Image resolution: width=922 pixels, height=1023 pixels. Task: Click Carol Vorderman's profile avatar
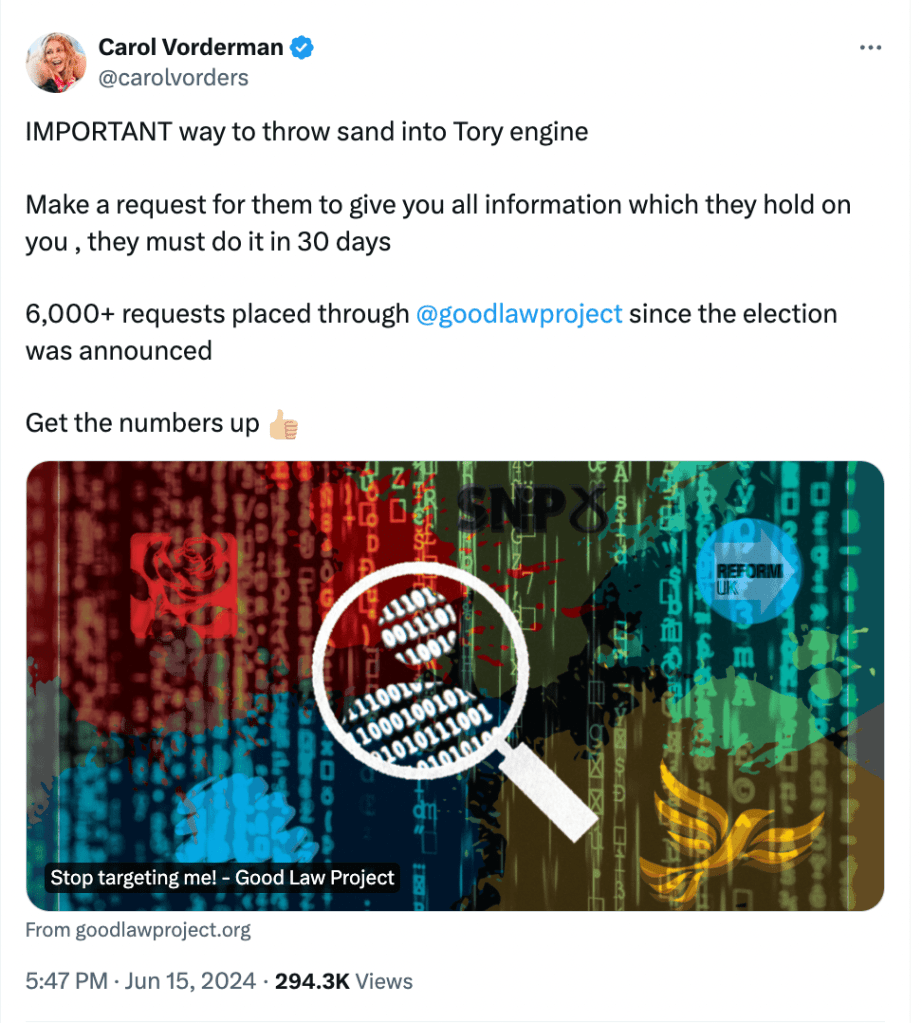coord(55,62)
